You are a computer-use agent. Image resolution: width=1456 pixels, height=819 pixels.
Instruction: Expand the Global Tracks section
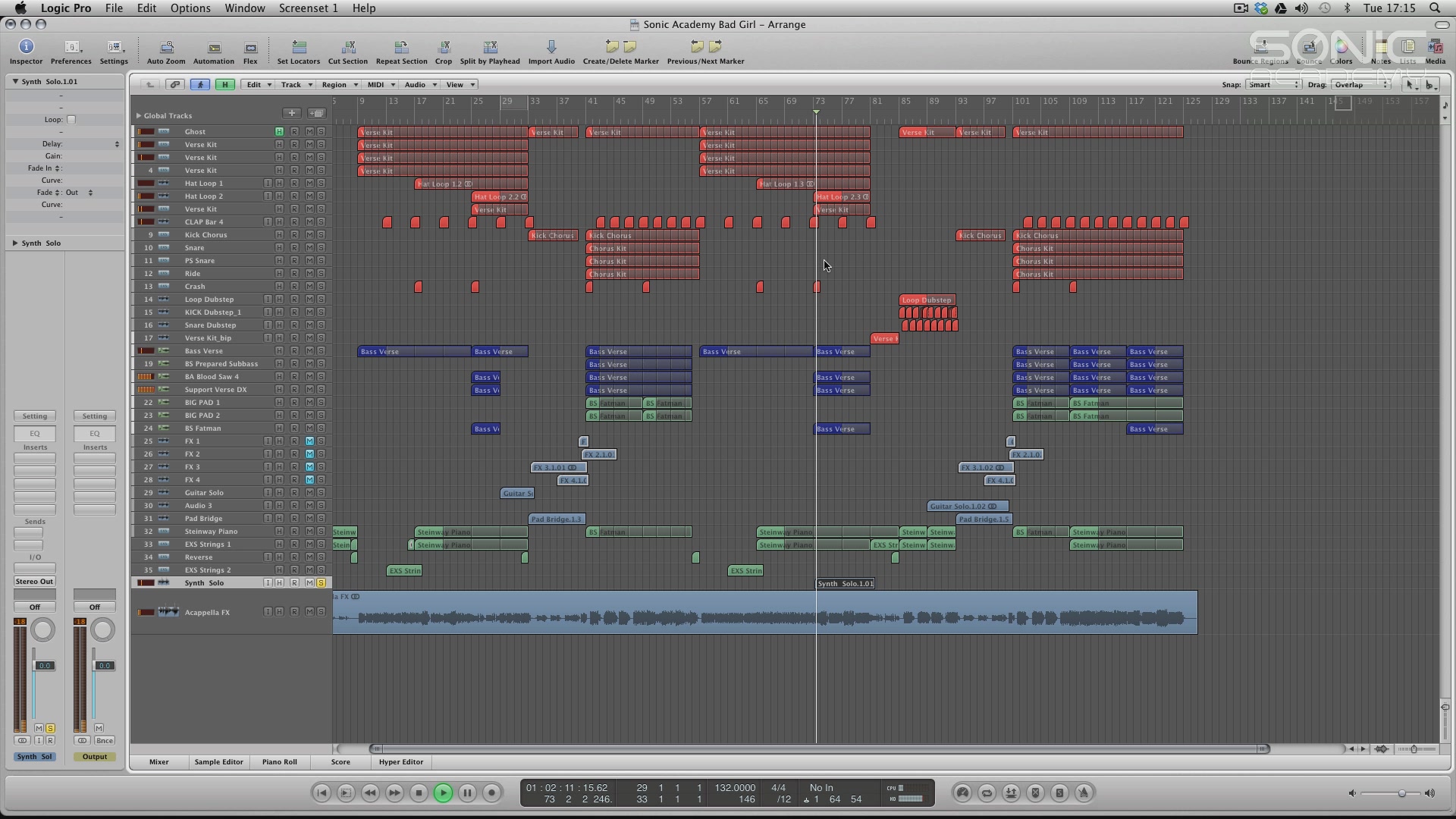click(x=139, y=116)
